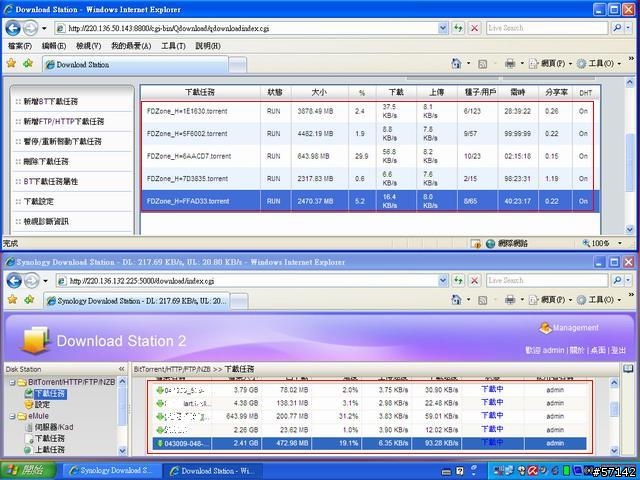Click Forward button in Synology window
The width and height of the screenshot is (640, 480).
point(31,281)
